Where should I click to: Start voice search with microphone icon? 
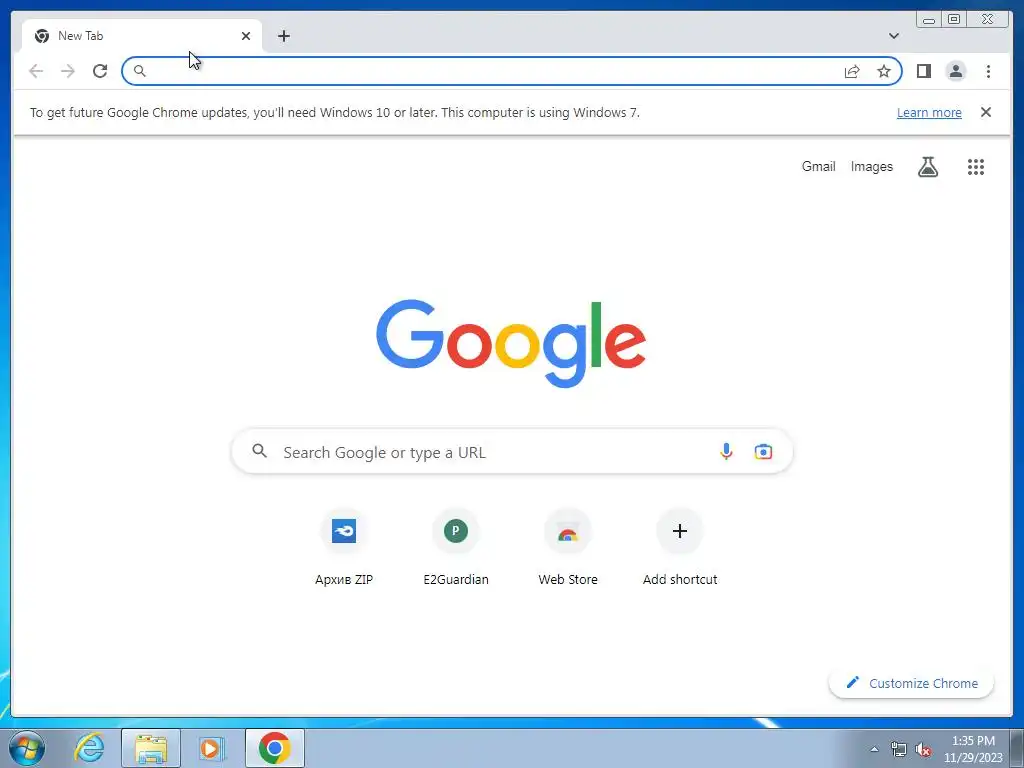pos(726,451)
